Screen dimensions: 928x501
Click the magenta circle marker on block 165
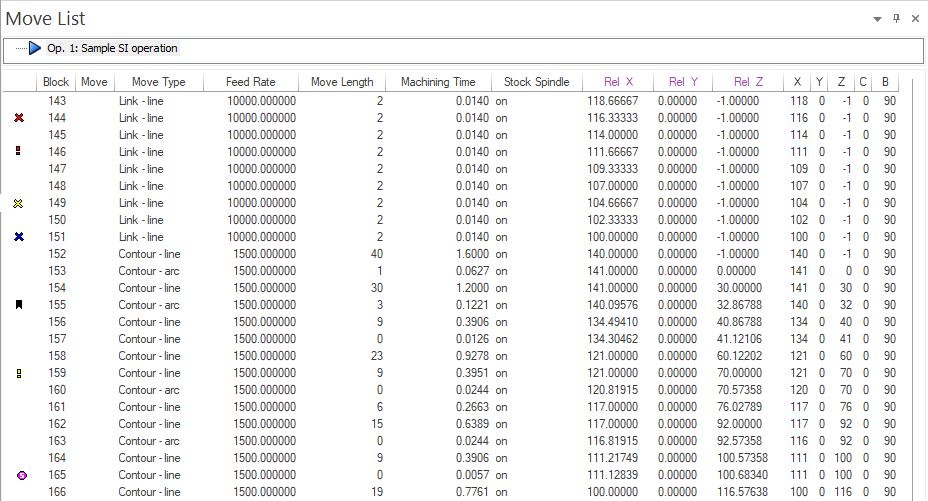pos(19,475)
